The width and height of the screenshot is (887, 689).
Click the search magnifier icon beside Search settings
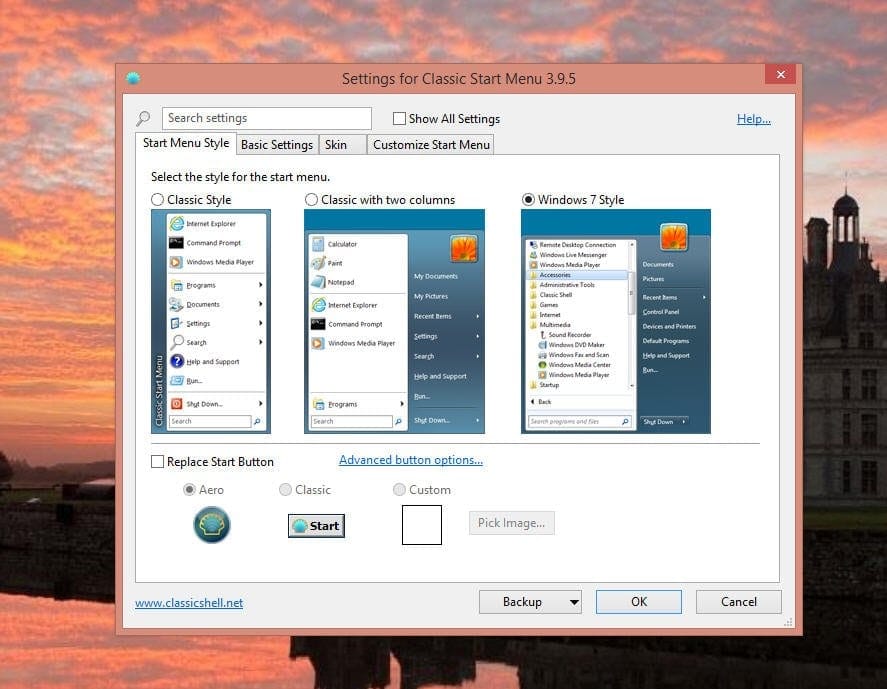point(144,118)
